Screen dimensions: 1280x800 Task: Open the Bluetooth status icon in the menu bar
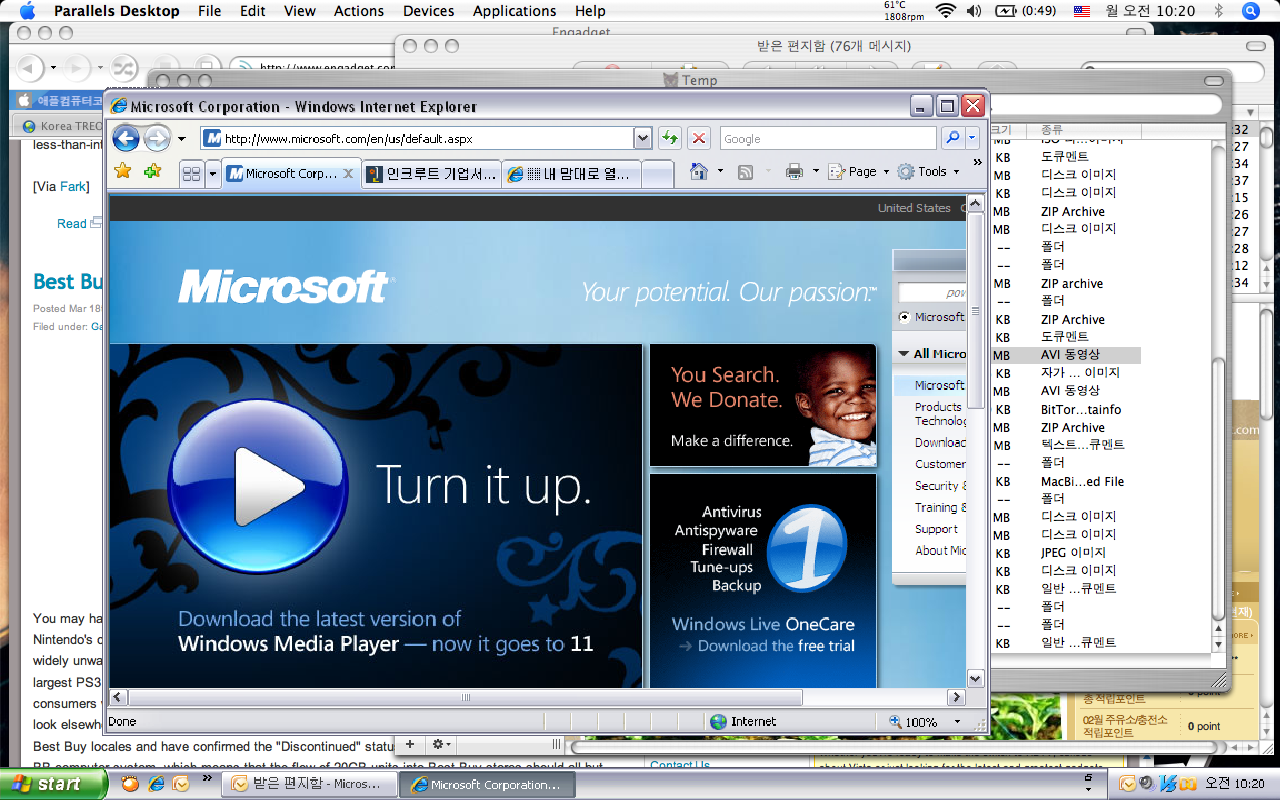pos(1218,11)
